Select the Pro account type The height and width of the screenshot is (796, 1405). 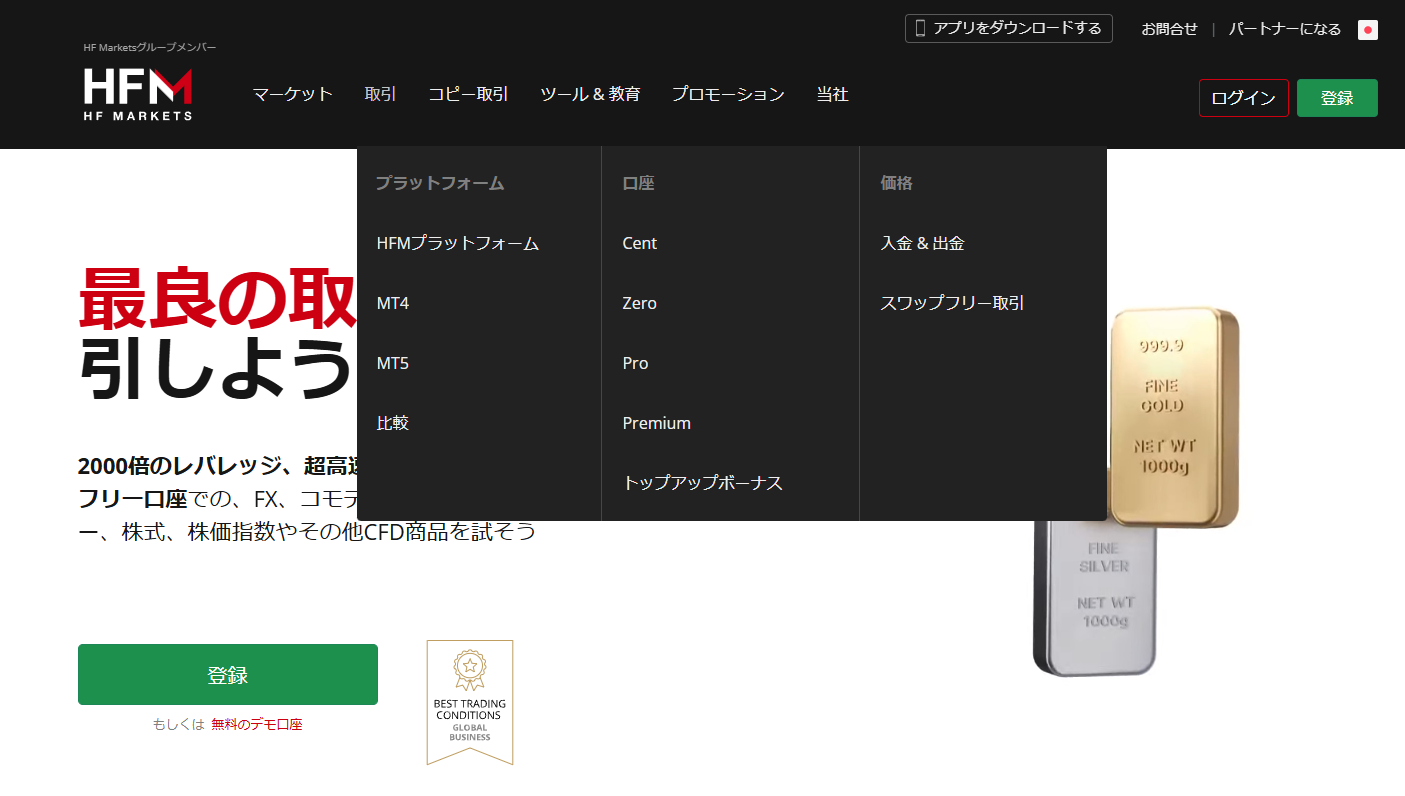click(636, 363)
